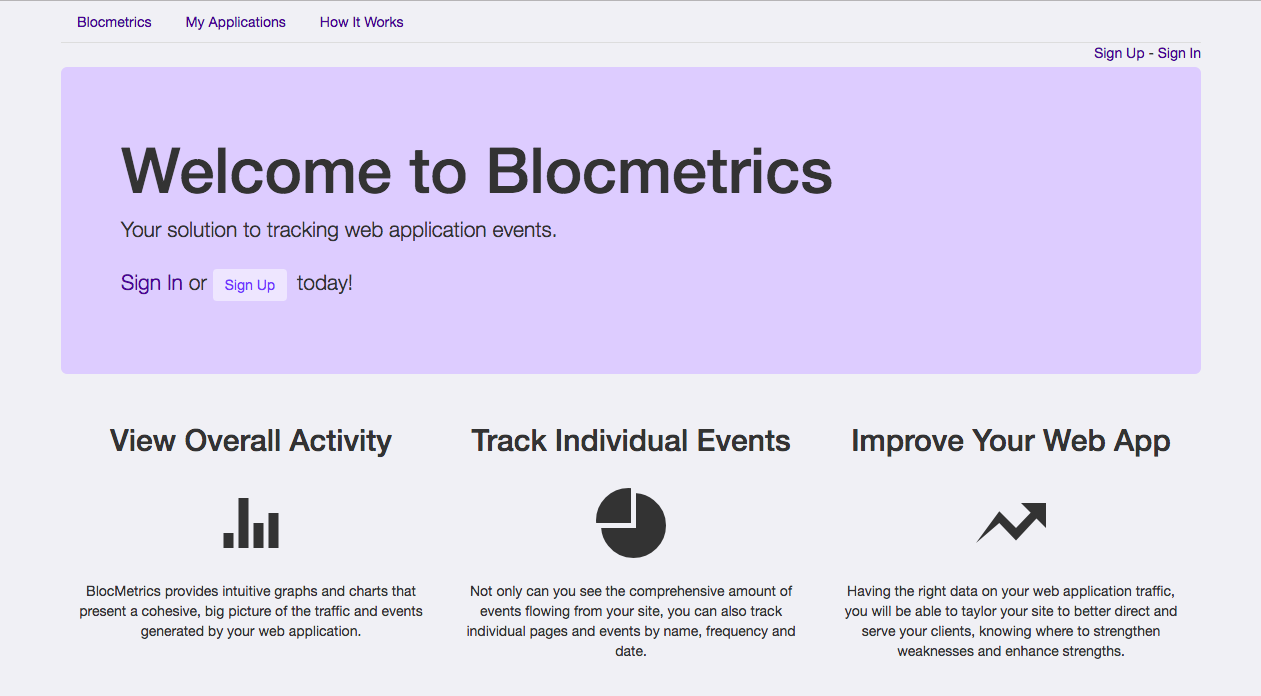Click the View Overall Activity heading
The width and height of the screenshot is (1261, 696).
pos(251,441)
